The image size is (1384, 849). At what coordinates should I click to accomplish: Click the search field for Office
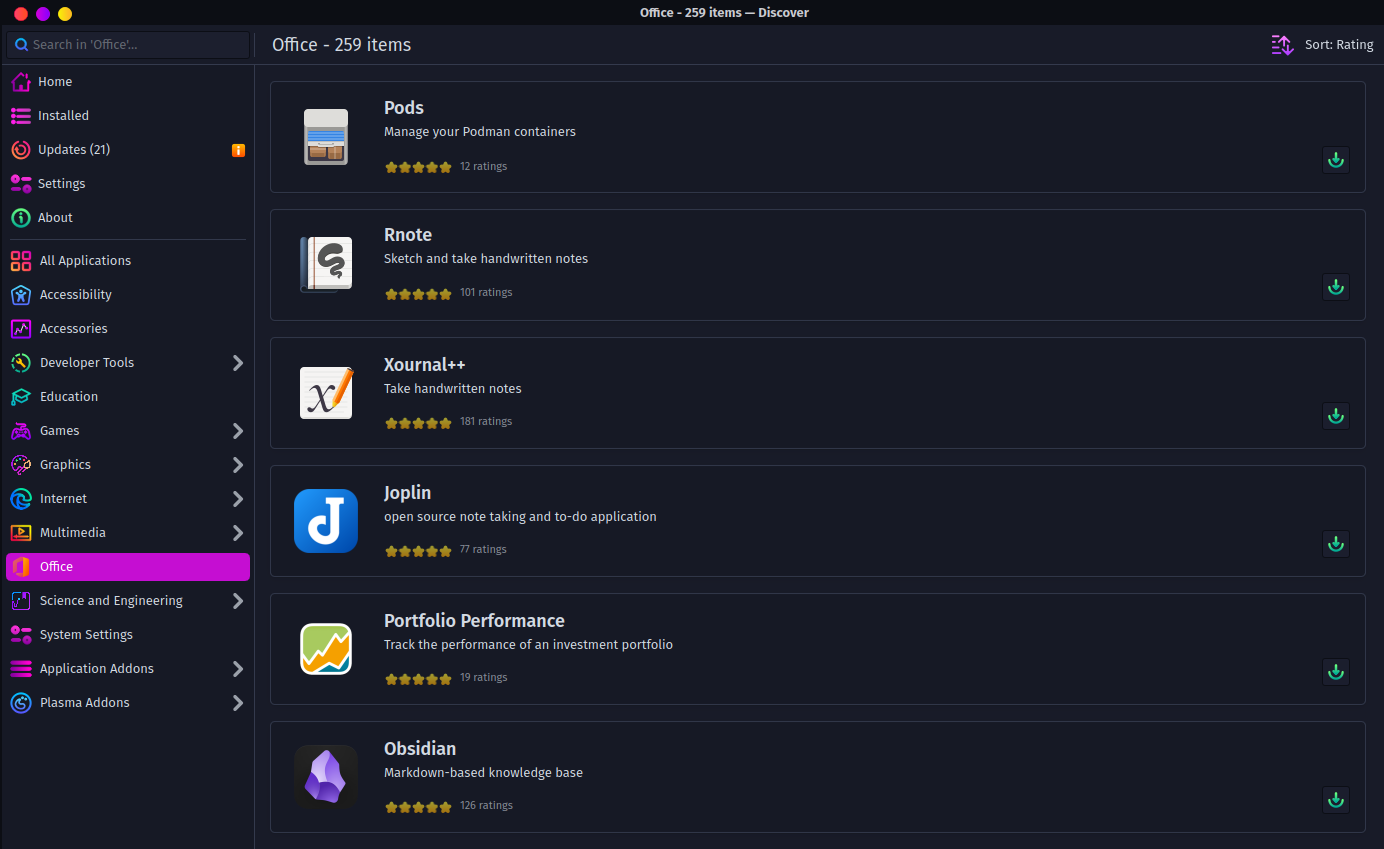click(x=128, y=45)
